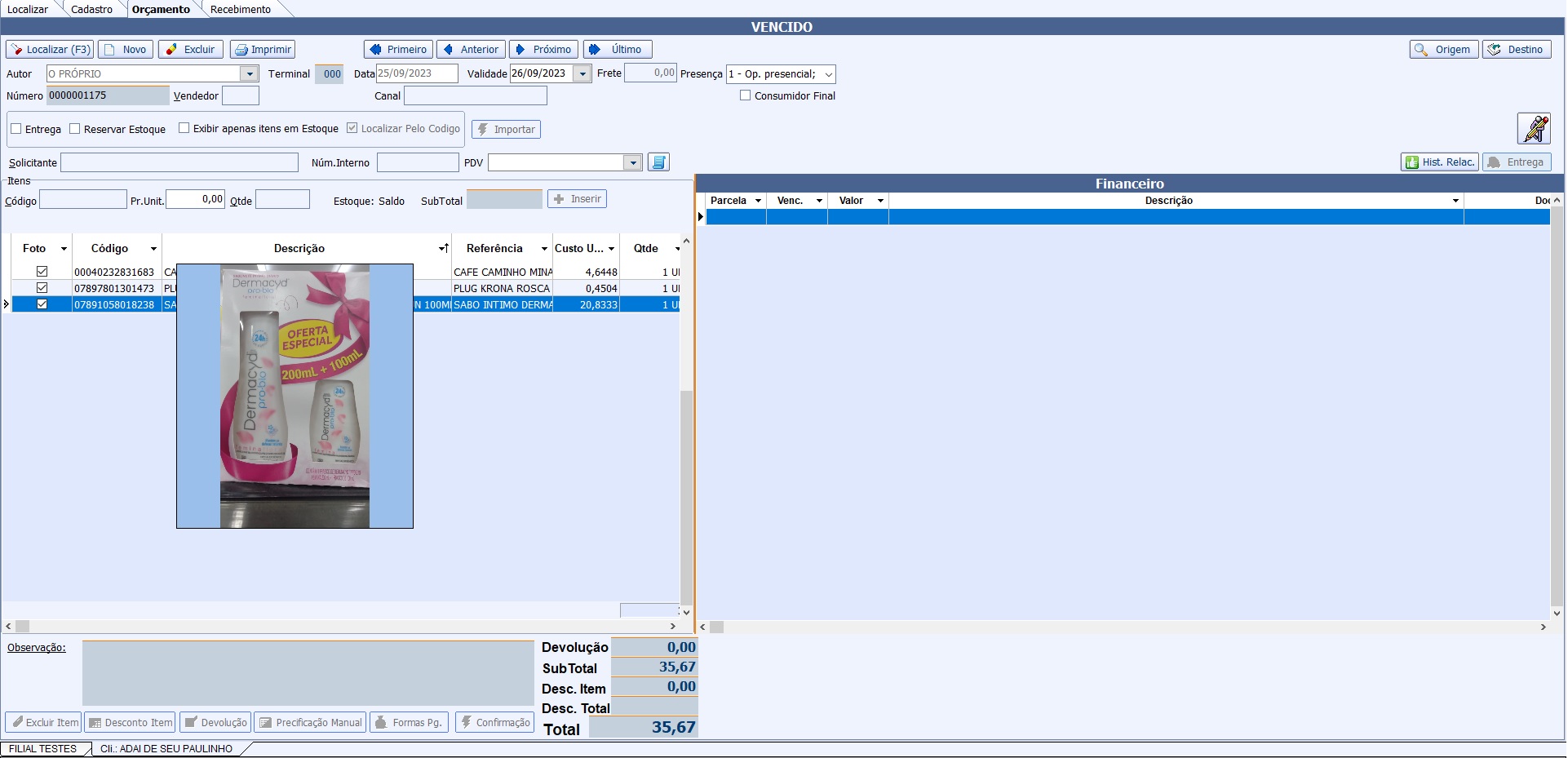The image size is (1568, 758).
Task: Click the Devolução button
Action: [215, 723]
